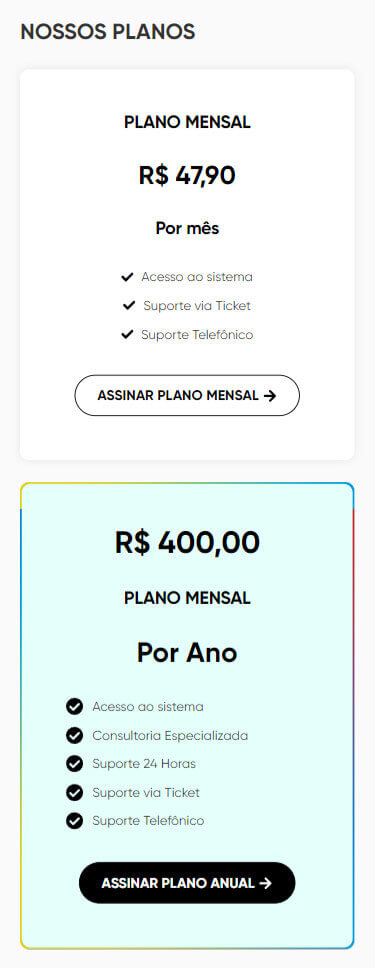Click checkmark icon beside monthly Suporte Telefônico

(127, 335)
